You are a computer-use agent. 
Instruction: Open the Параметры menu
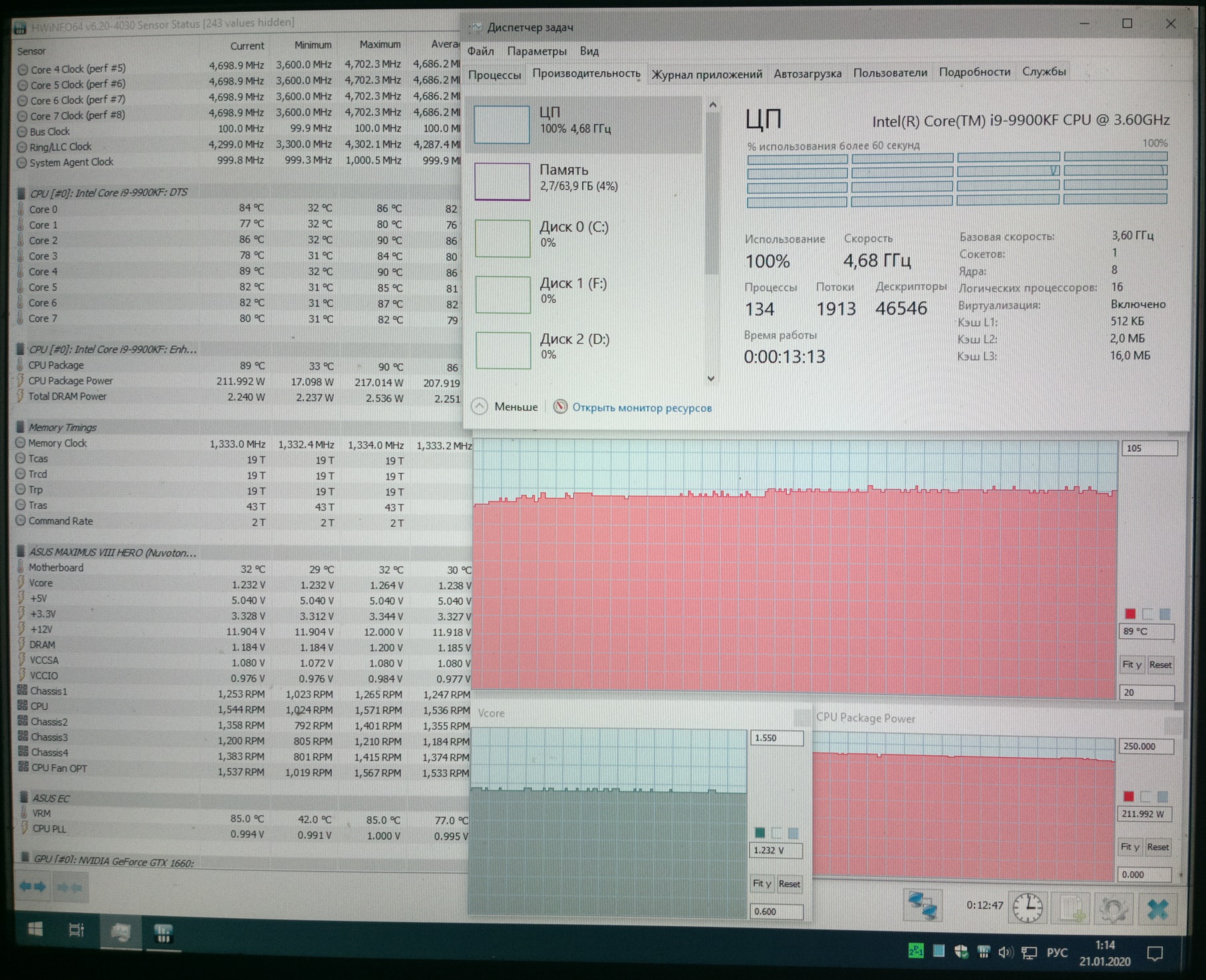[x=537, y=51]
